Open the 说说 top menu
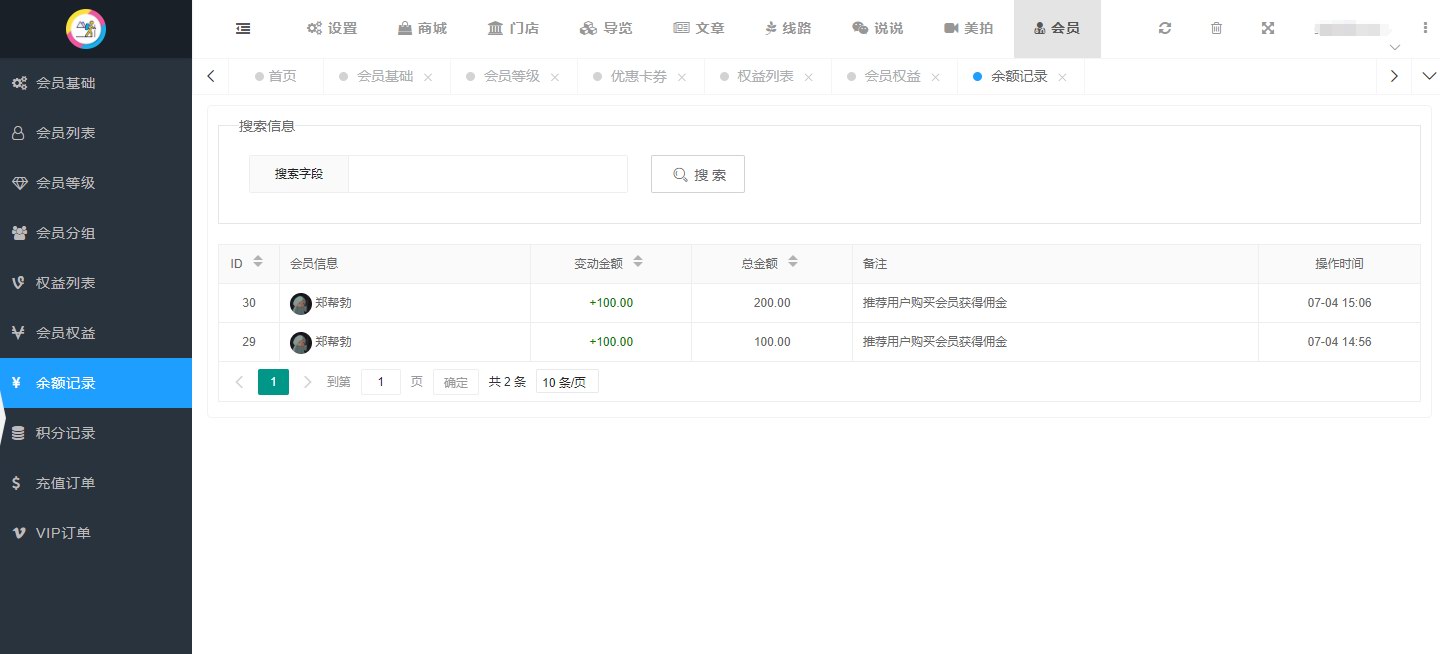Viewport: 1440px width, 654px height. (877, 29)
